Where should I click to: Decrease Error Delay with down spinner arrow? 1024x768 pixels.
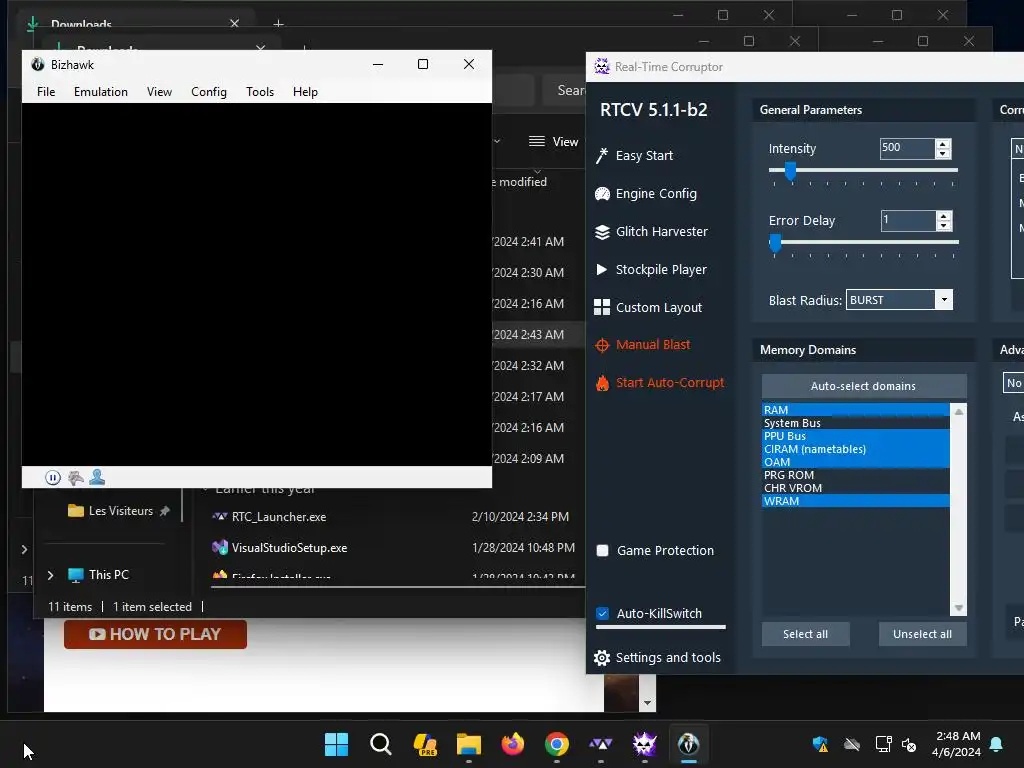943,225
